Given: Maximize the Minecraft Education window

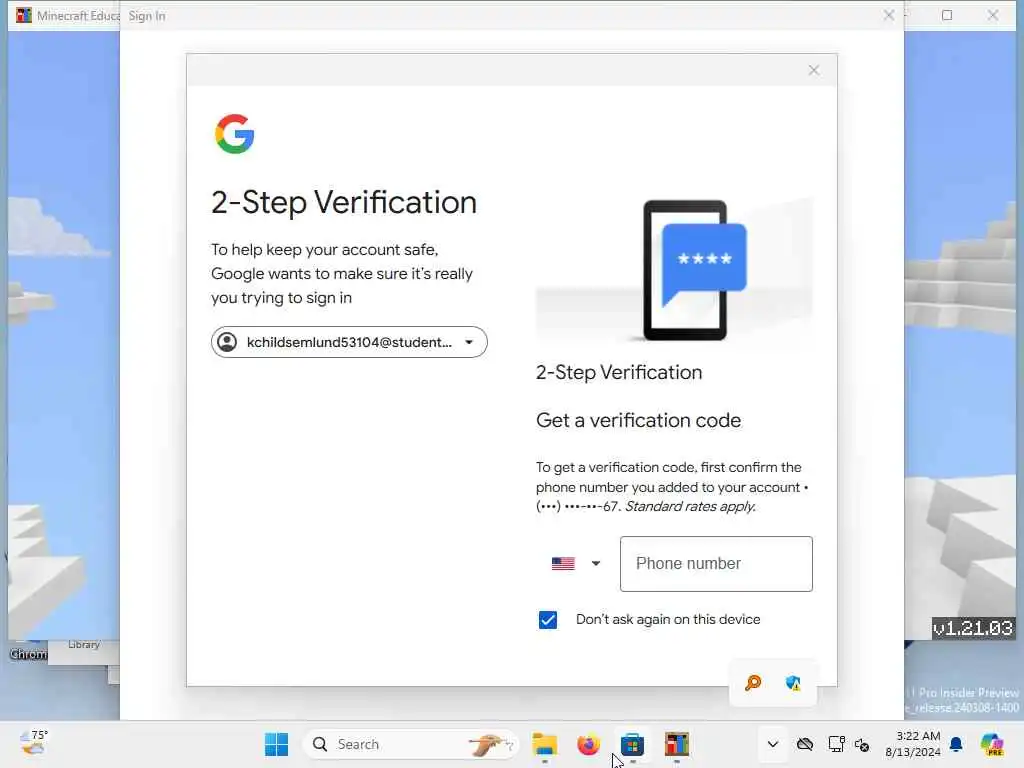Looking at the screenshot, I should 947,15.
